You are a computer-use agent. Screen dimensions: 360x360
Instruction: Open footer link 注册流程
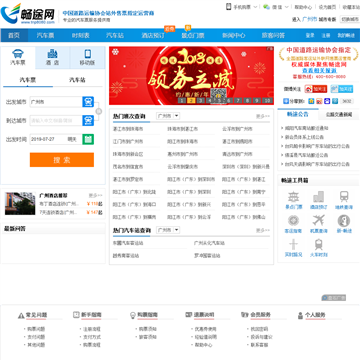point(92,329)
